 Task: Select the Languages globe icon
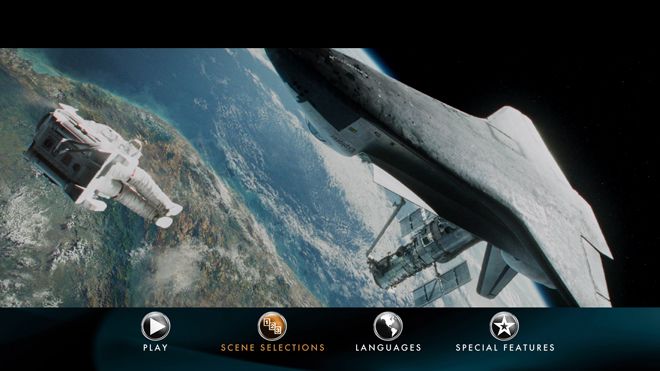[x=388, y=326]
